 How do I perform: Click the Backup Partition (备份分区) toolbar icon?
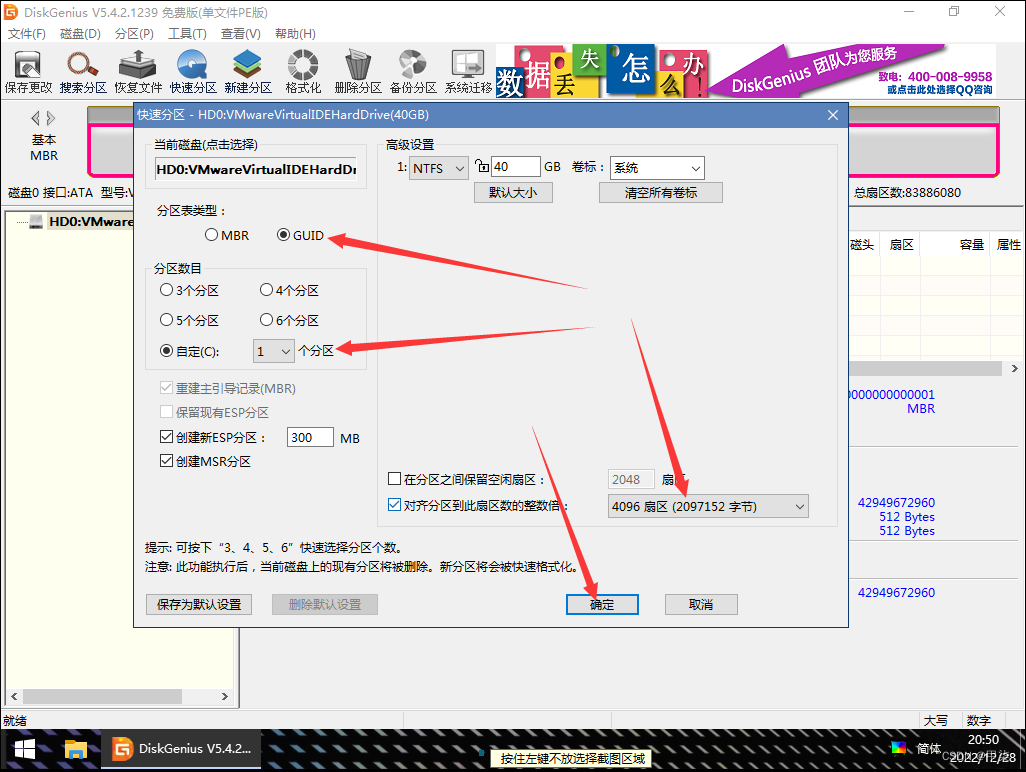click(x=413, y=72)
